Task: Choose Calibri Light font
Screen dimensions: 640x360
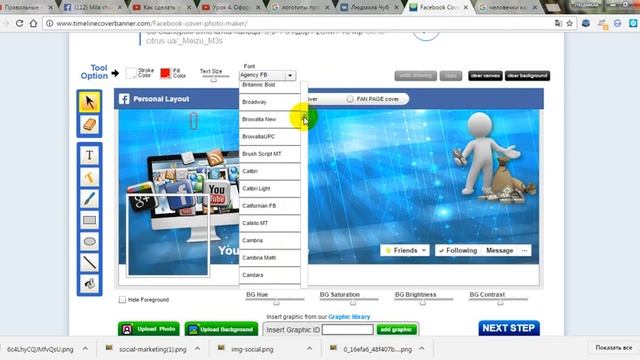Action: 269,189
